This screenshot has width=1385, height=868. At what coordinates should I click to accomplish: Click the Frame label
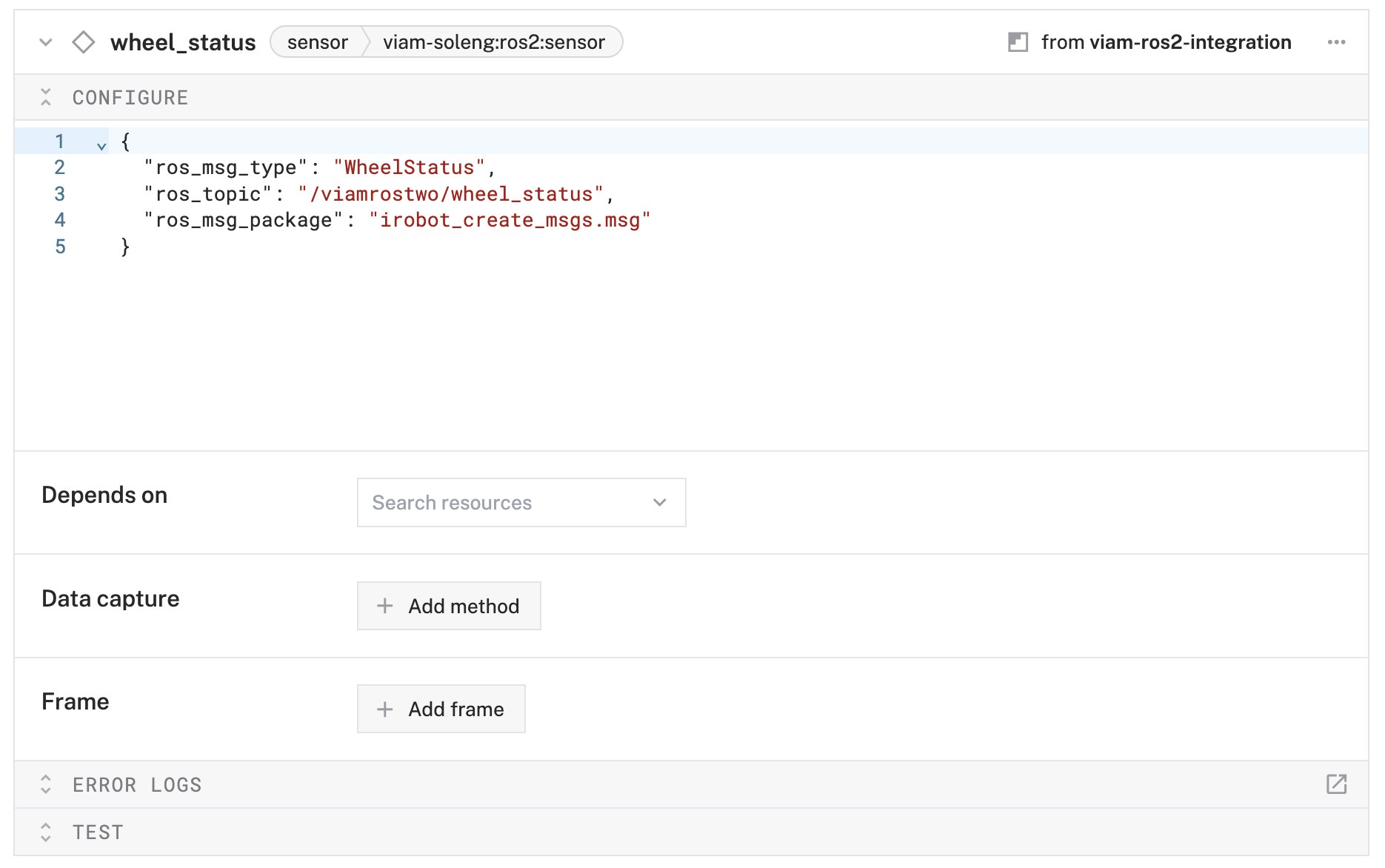(76, 701)
